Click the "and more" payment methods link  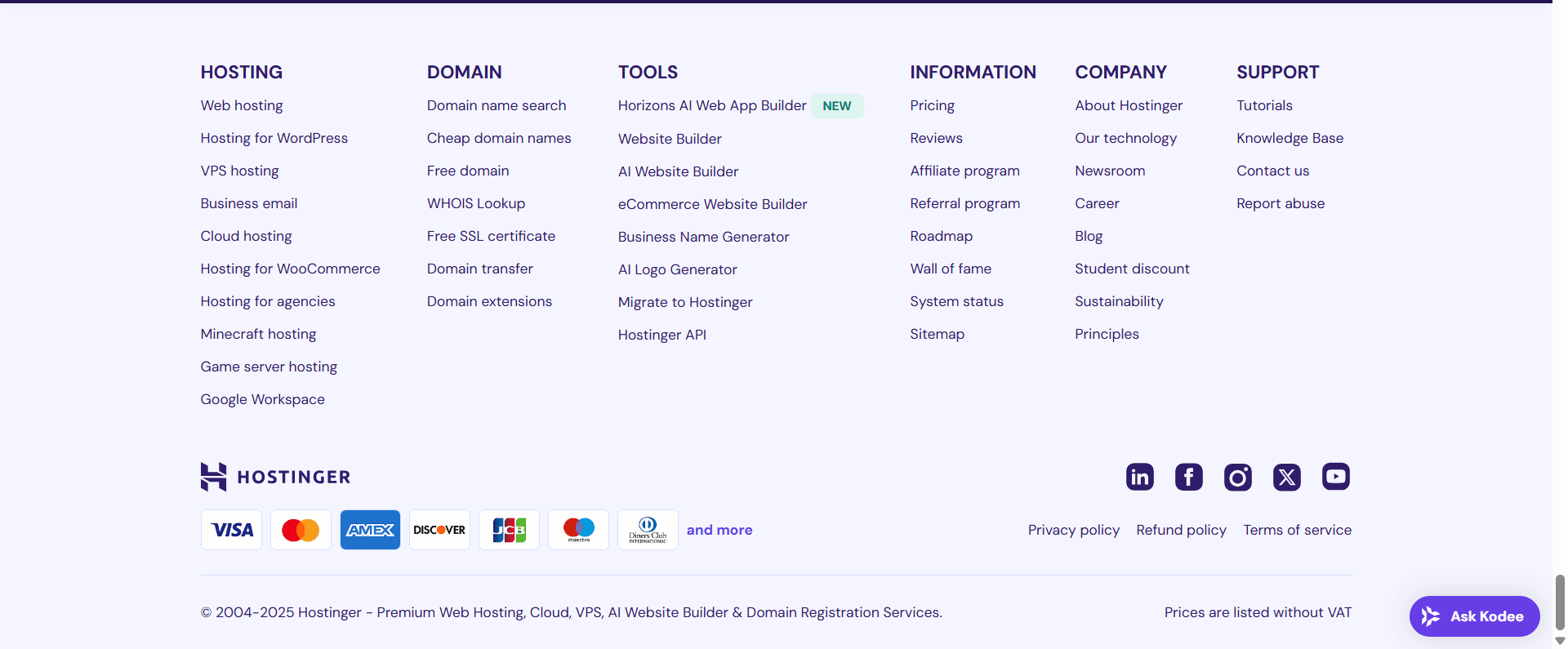coord(719,530)
